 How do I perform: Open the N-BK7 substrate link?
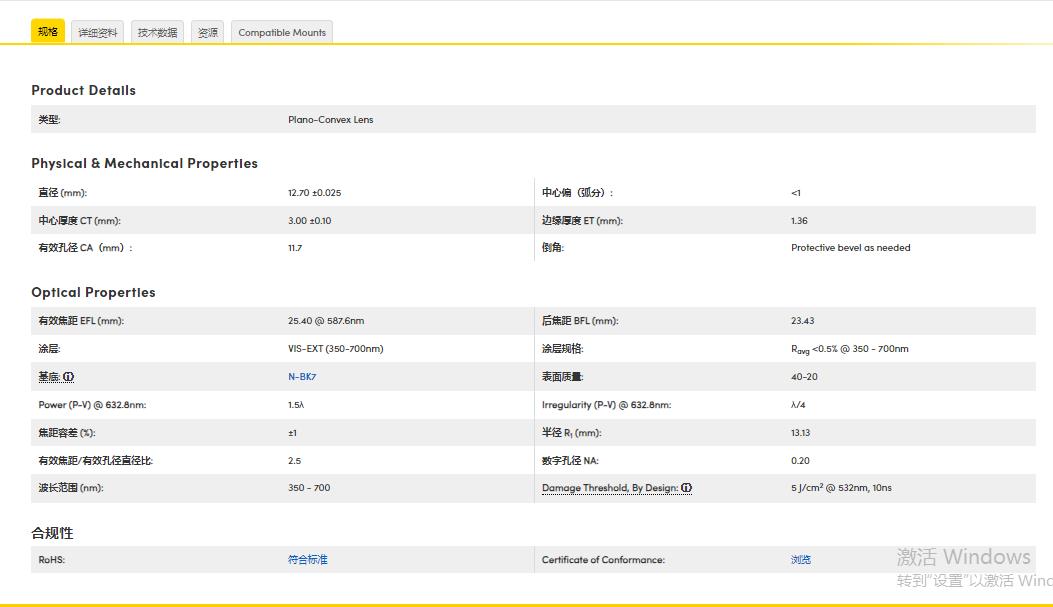[x=302, y=377]
